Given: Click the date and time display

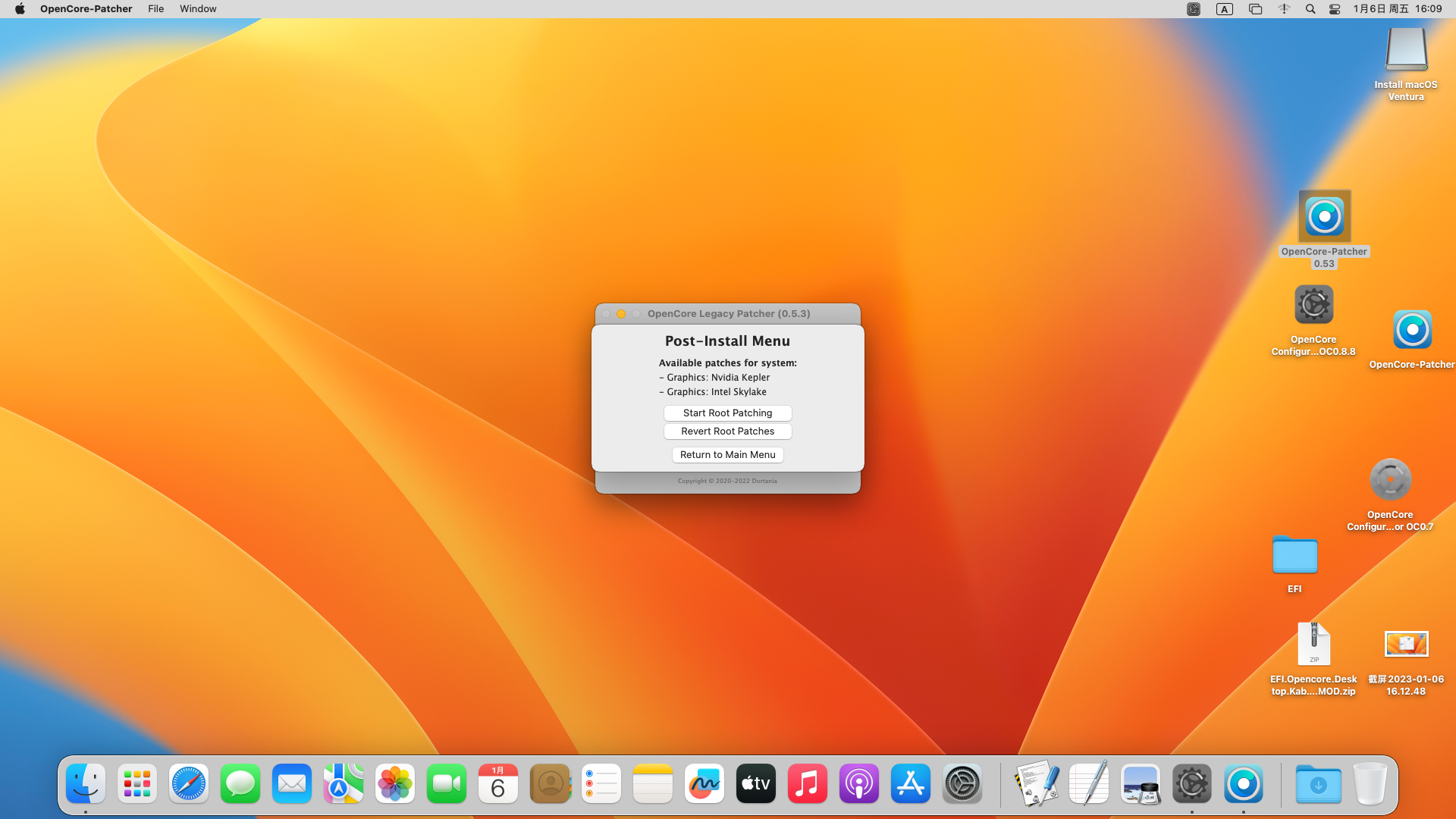Looking at the screenshot, I should pos(1397,9).
